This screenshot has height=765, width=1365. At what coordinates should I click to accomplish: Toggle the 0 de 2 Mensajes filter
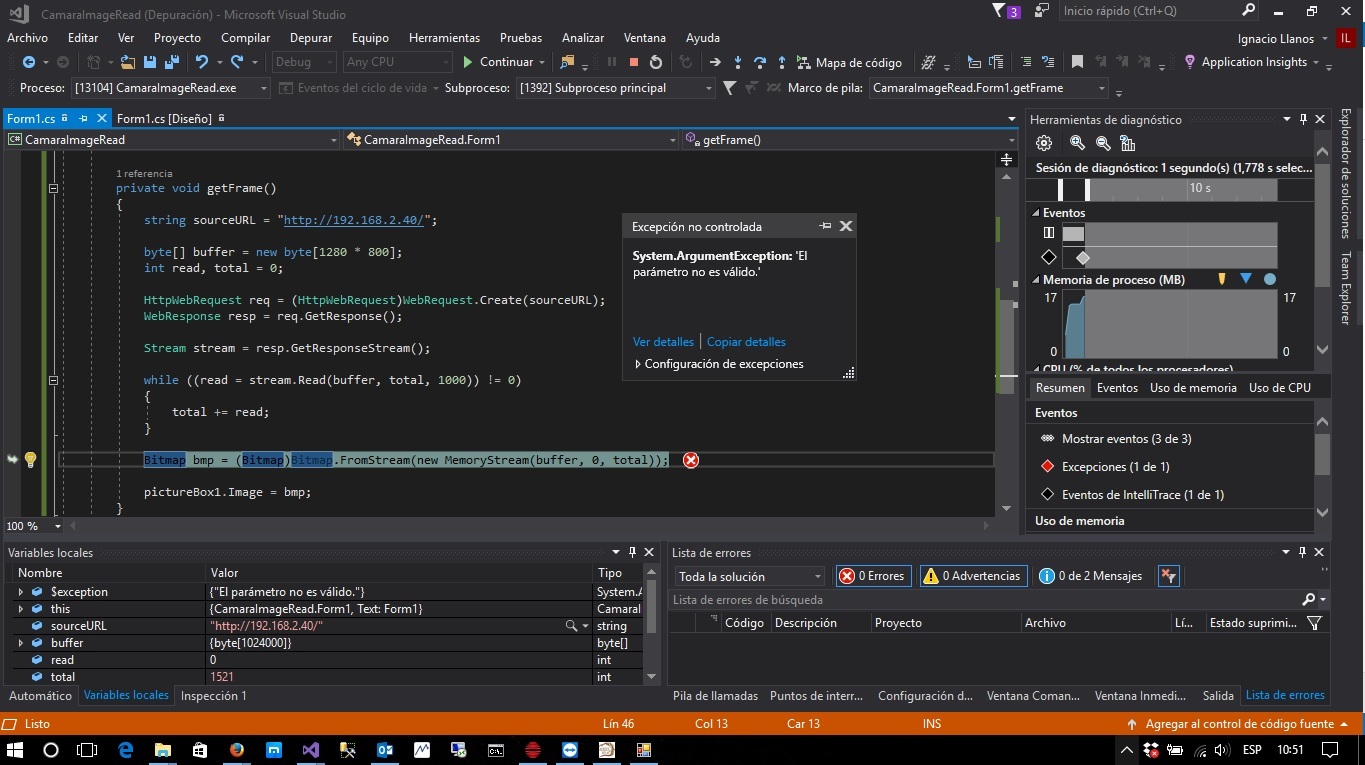tap(1091, 576)
